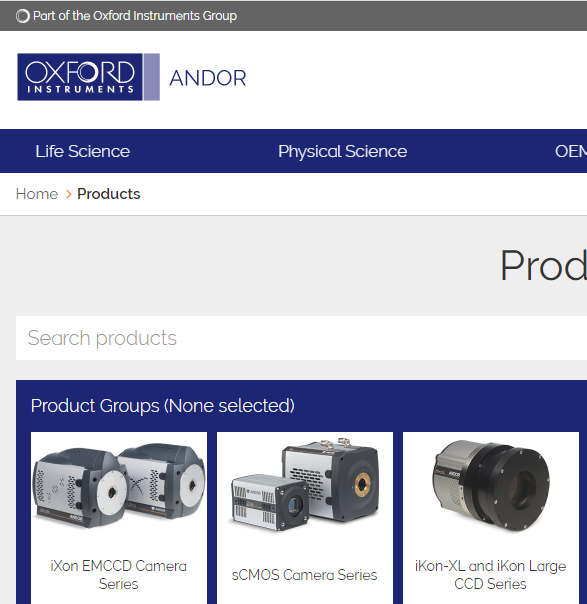This screenshot has width=587, height=604.
Task: Open the Life Science menu
Action: tap(82, 151)
